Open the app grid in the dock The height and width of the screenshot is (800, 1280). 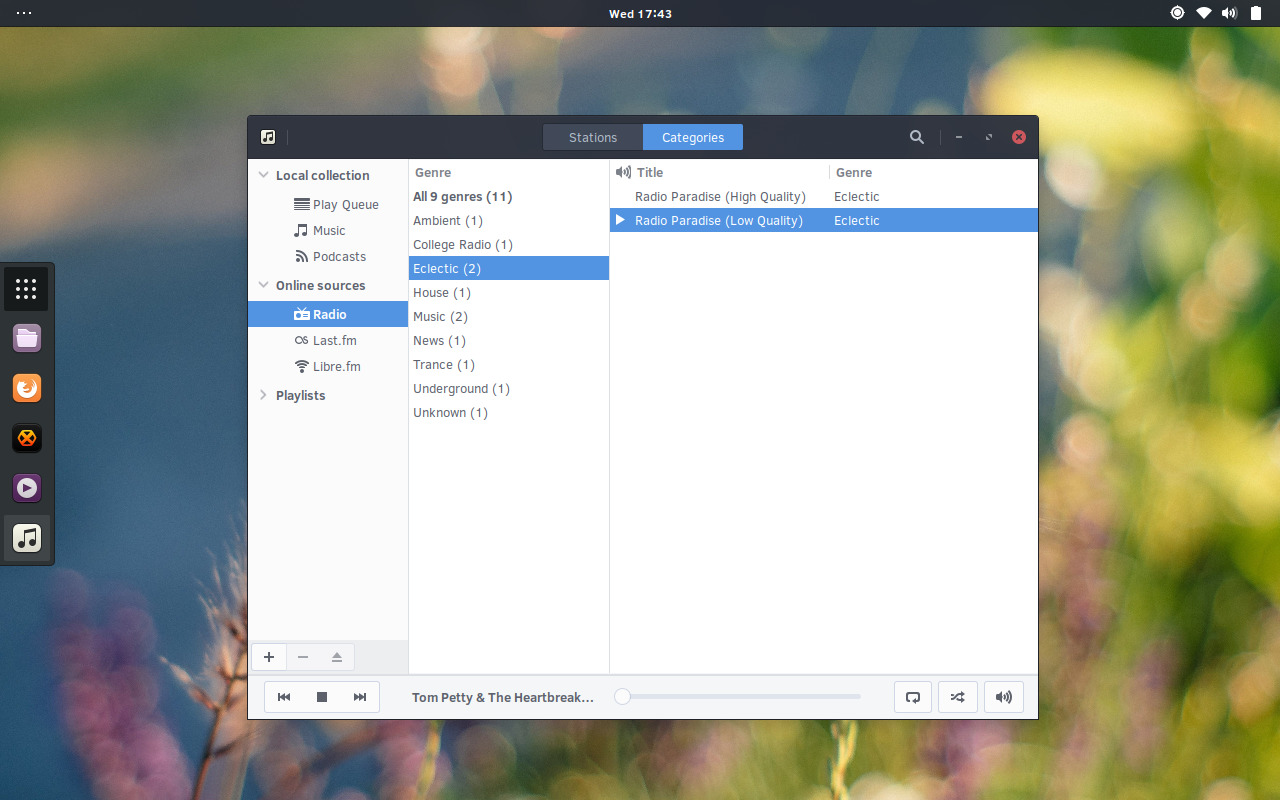pos(27,289)
